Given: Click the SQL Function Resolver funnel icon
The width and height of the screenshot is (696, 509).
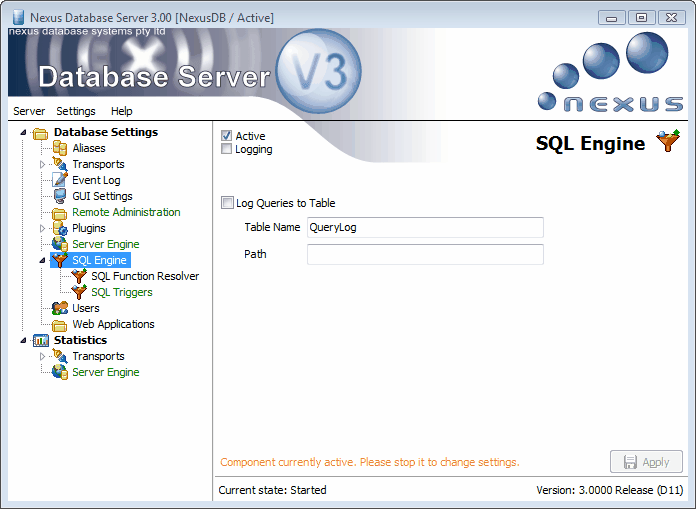Looking at the screenshot, I should (x=79, y=276).
